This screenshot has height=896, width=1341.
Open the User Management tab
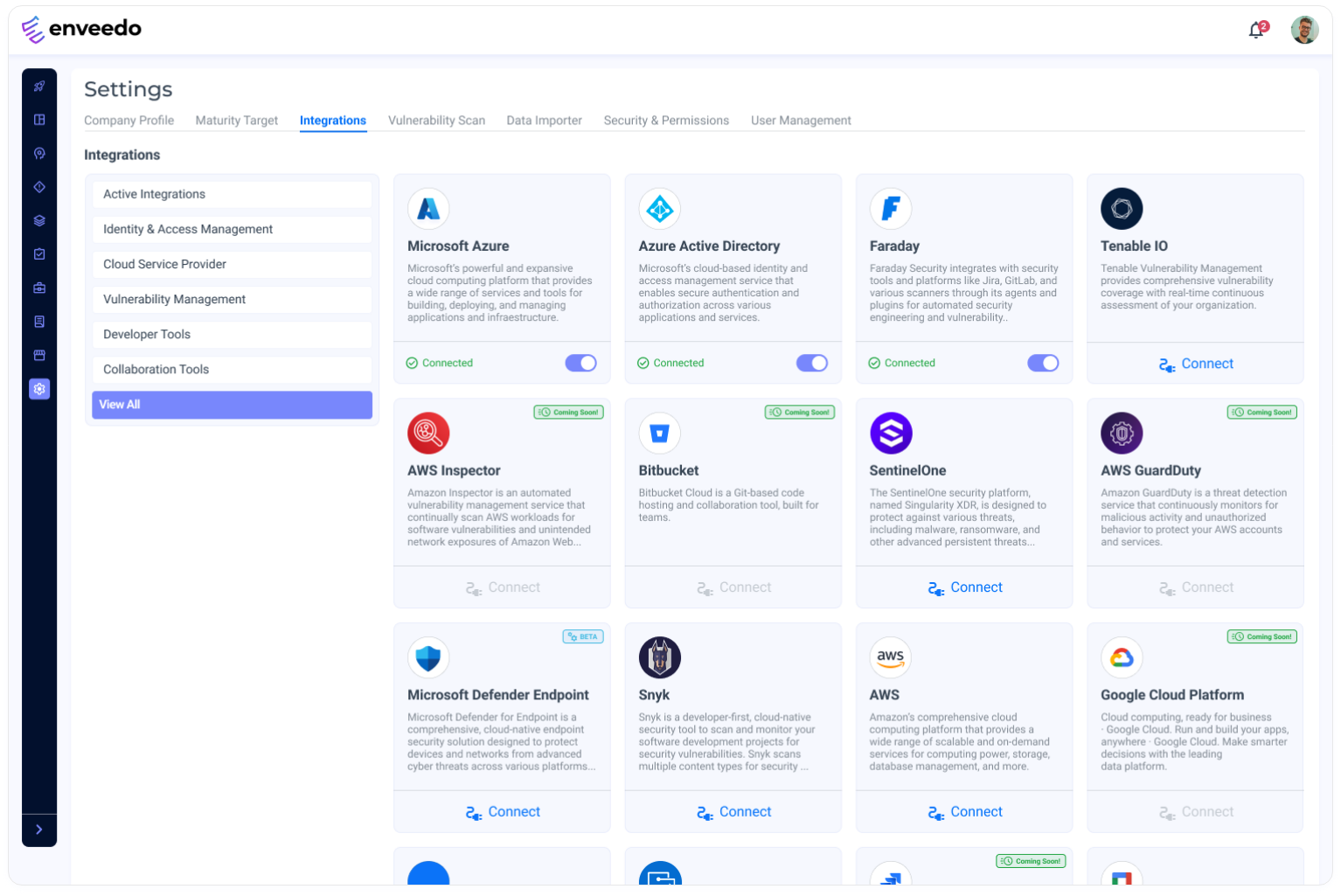pyautogui.click(x=801, y=121)
